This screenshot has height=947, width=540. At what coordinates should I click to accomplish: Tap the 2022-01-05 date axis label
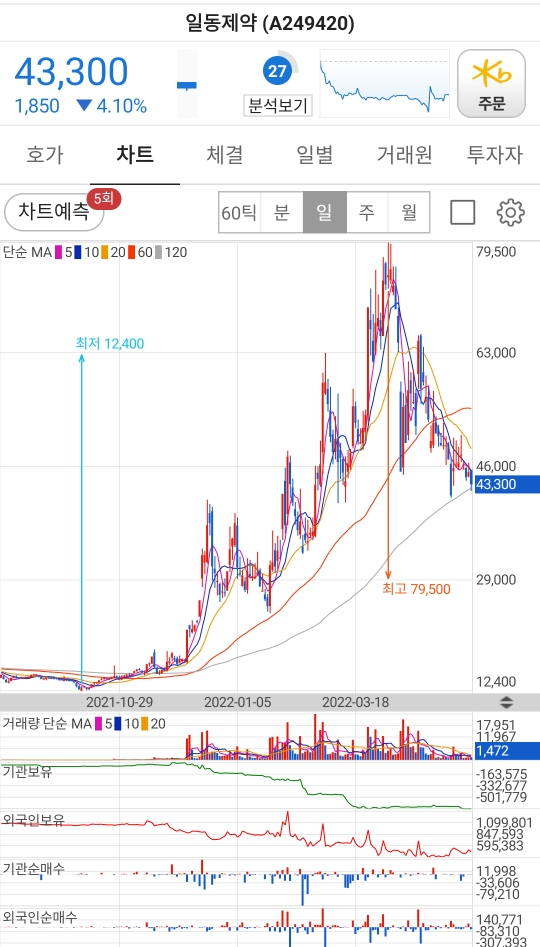[x=237, y=702]
